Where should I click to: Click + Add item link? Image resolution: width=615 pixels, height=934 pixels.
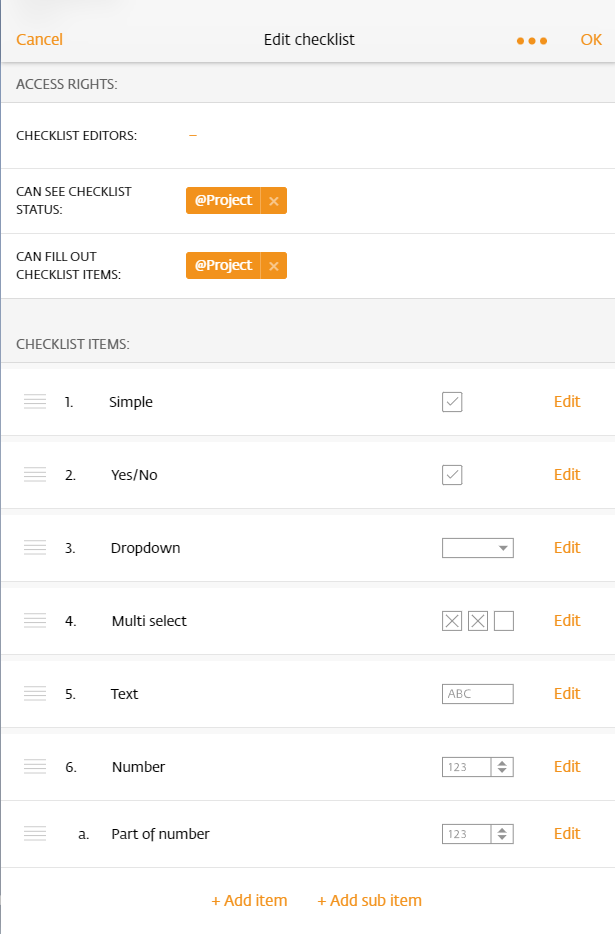tap(249, 900)
